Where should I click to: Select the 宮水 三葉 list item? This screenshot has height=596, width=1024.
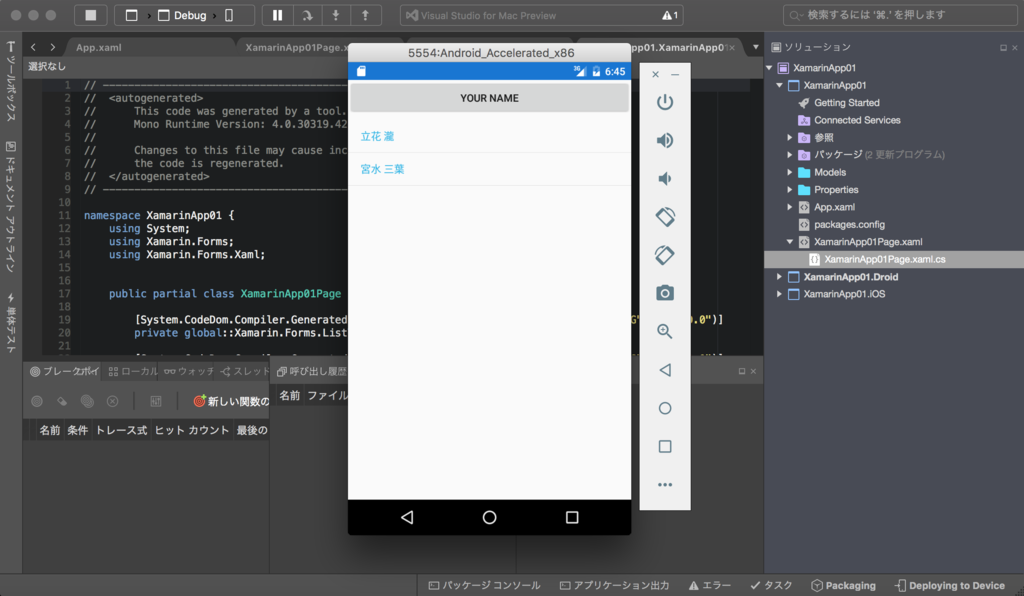click(x=489, y=169)
